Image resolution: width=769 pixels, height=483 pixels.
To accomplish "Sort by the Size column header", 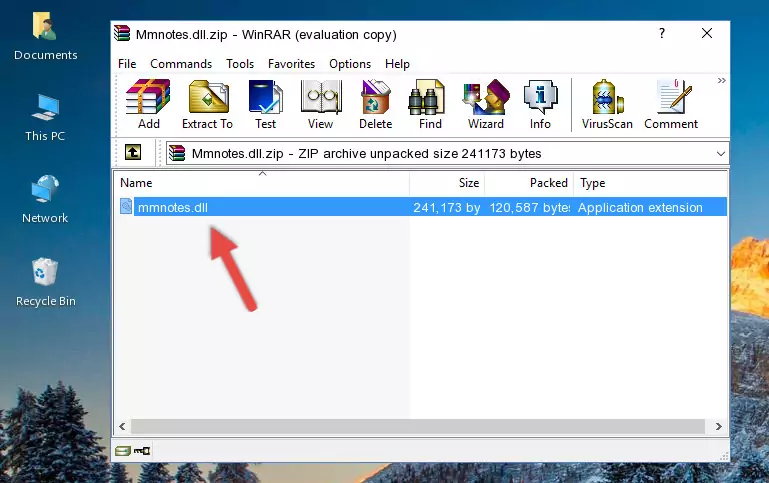I will click(447, 183).
